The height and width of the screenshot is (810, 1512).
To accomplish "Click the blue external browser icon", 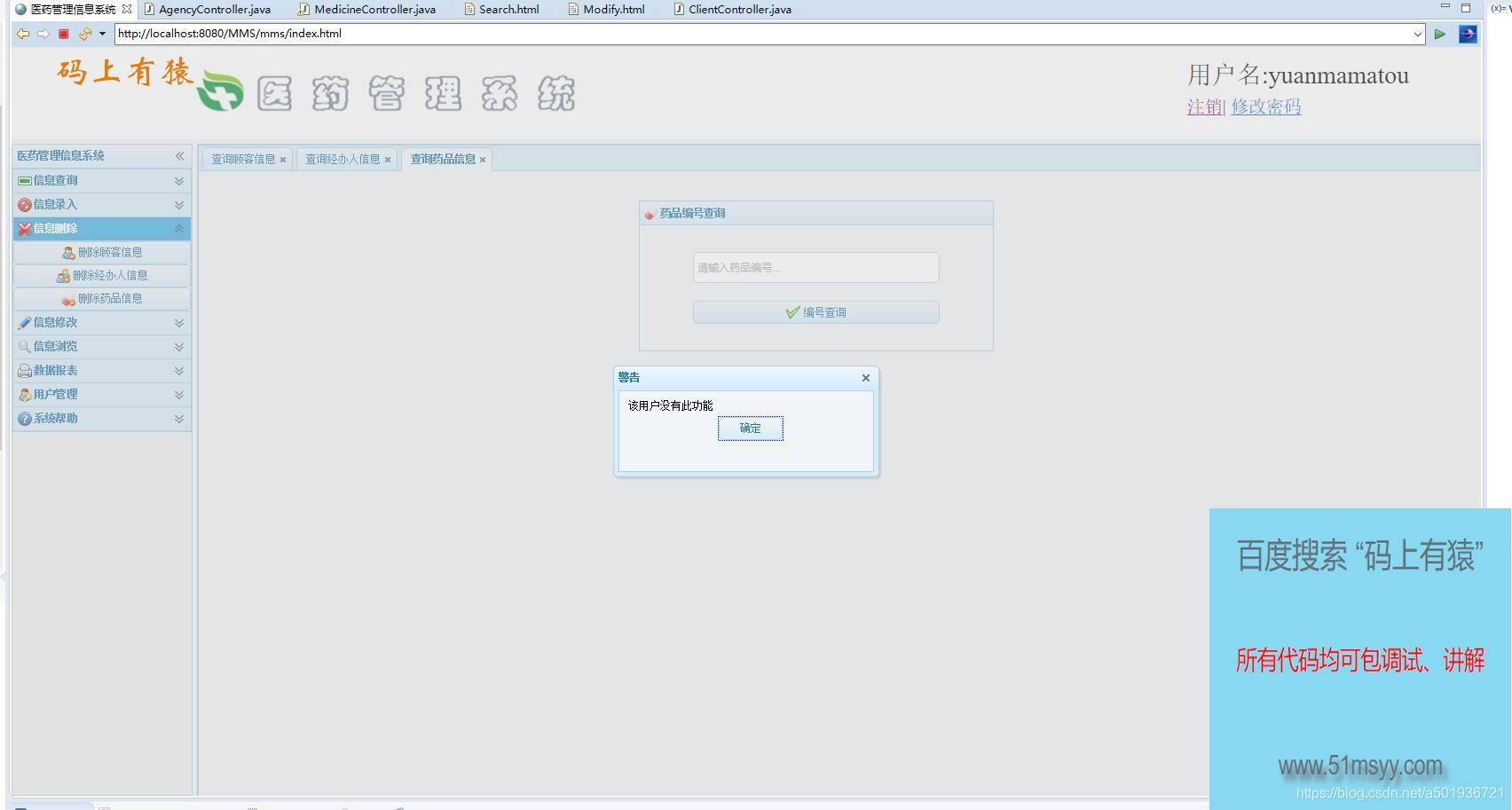I will click(x=1468, y=34).
